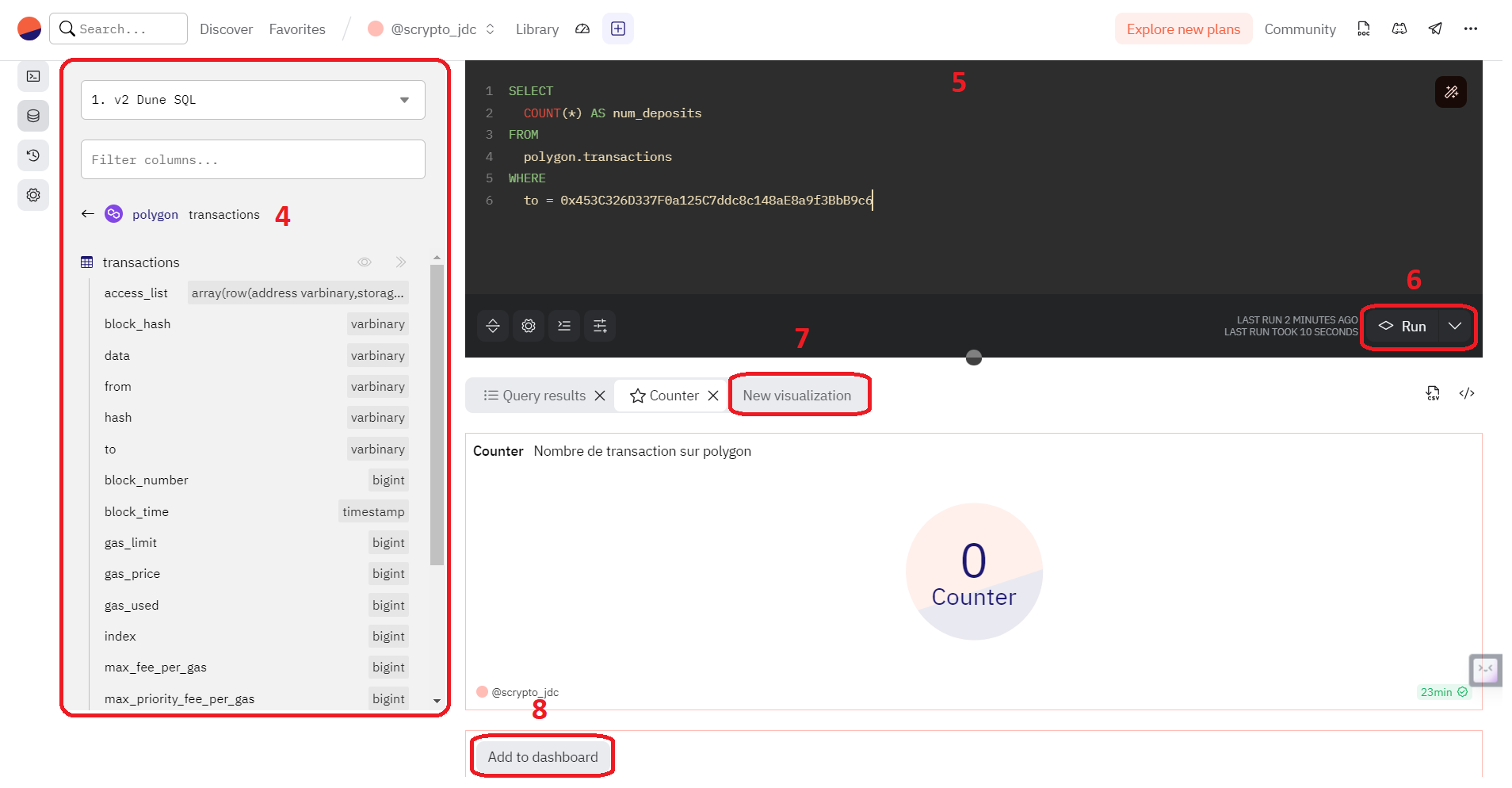Click the Search input field
Image resolution: width=1512 pixels, height=788 pixels.
point(119,29)
